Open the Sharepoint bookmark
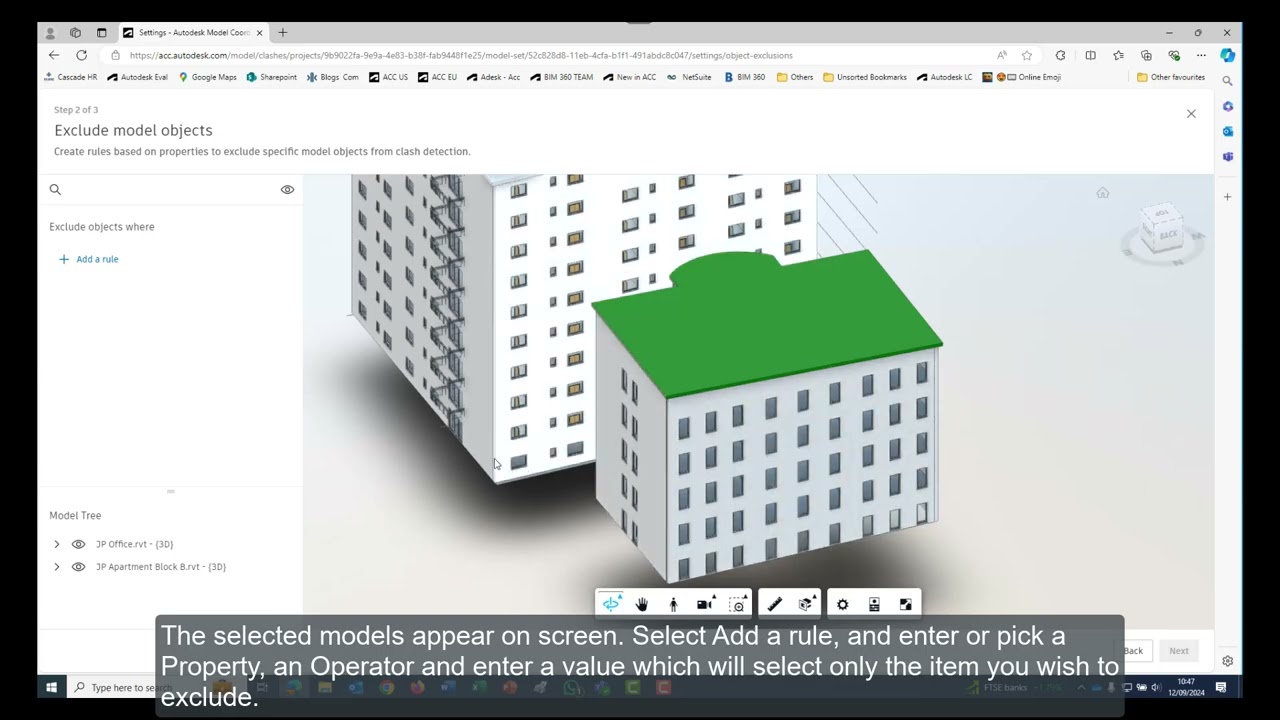 tap(272, 77)
